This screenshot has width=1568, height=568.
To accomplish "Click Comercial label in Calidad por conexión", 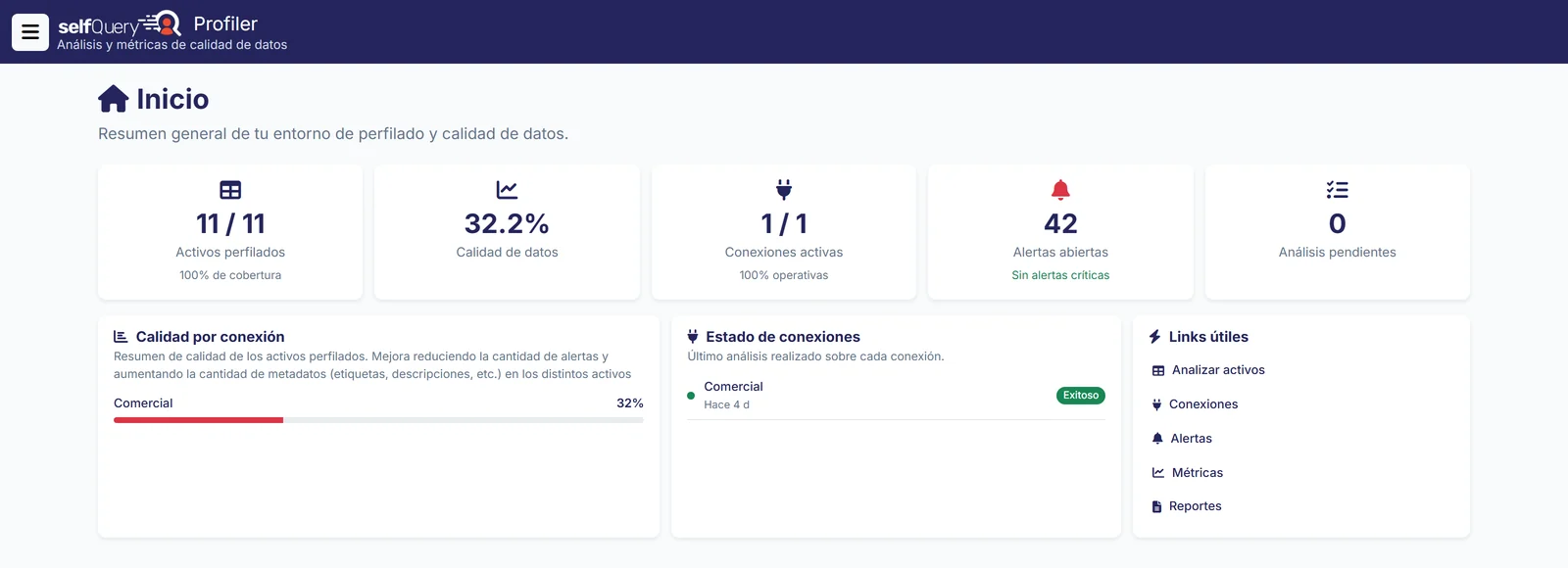I will pos(143,403).
